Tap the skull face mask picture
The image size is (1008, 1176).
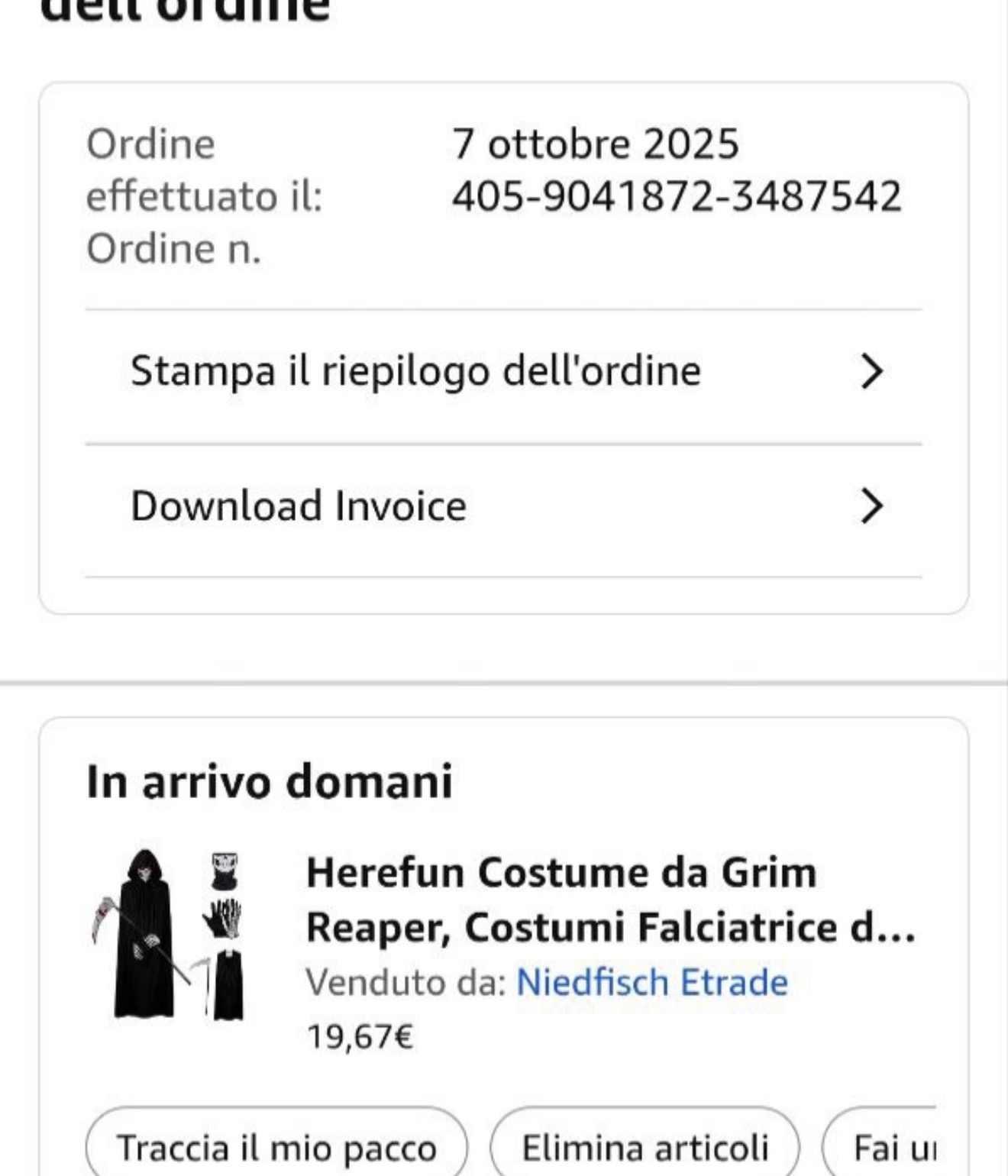(x=225, y=871)
